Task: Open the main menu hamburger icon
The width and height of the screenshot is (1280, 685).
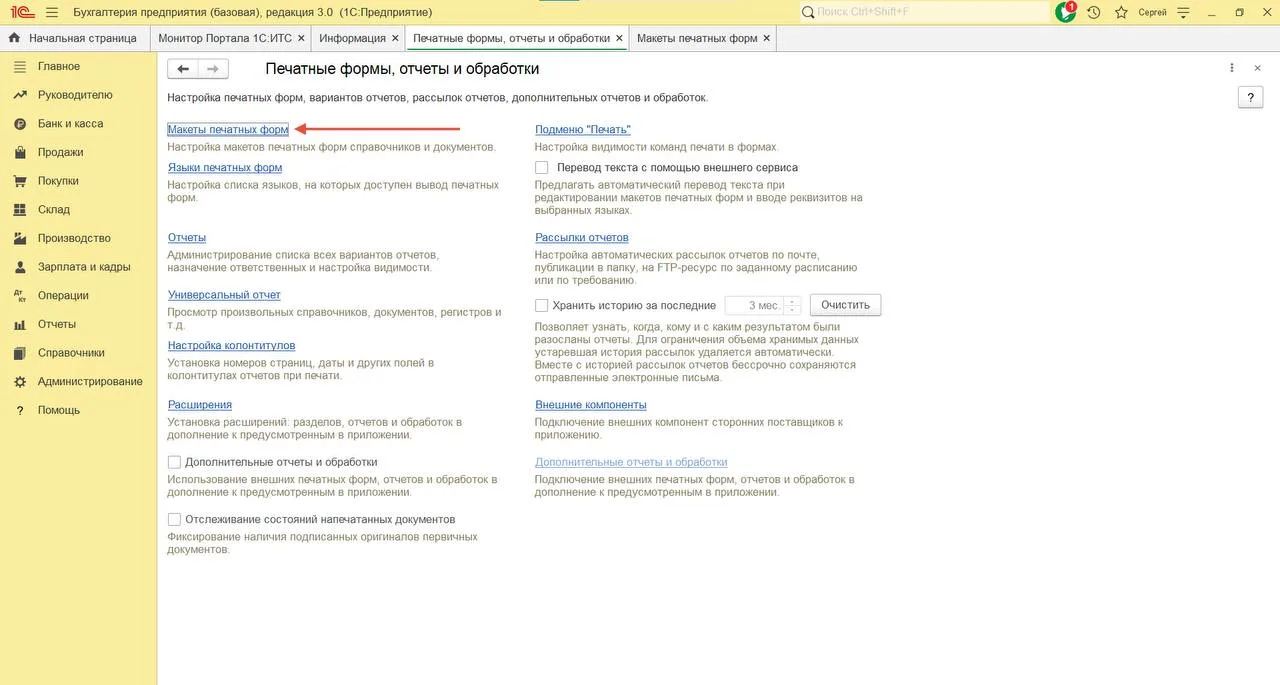Action: tap(52, 12)
